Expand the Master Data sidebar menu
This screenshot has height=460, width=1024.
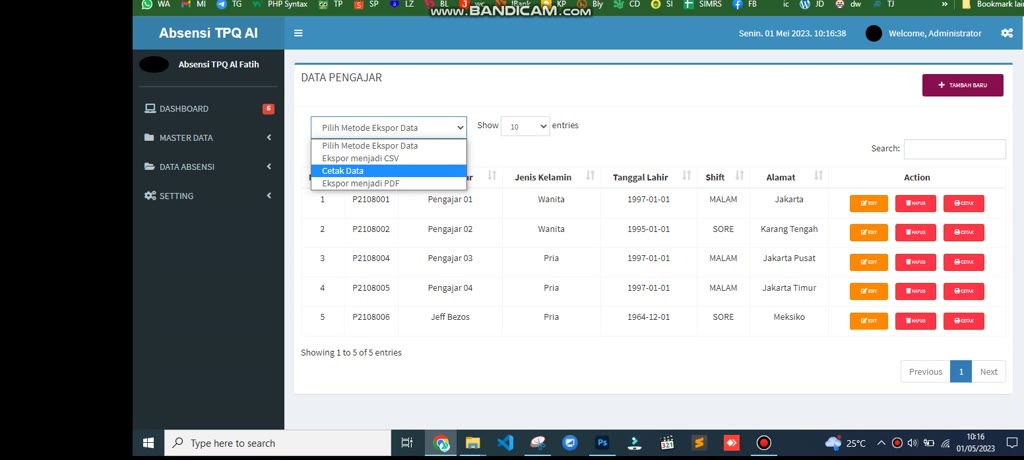(x=208, y=138)
